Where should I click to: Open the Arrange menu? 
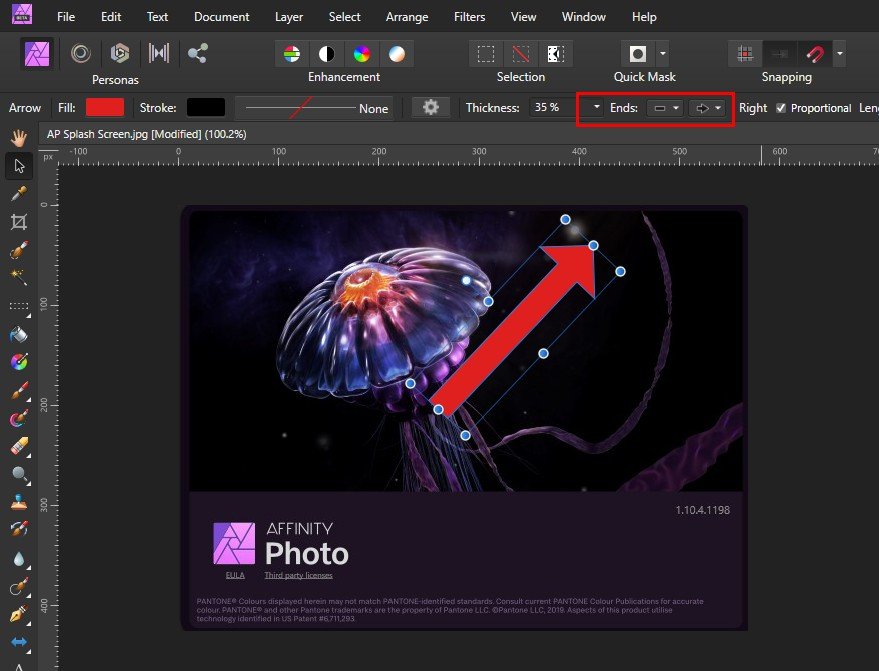click(x=406, y=17)
